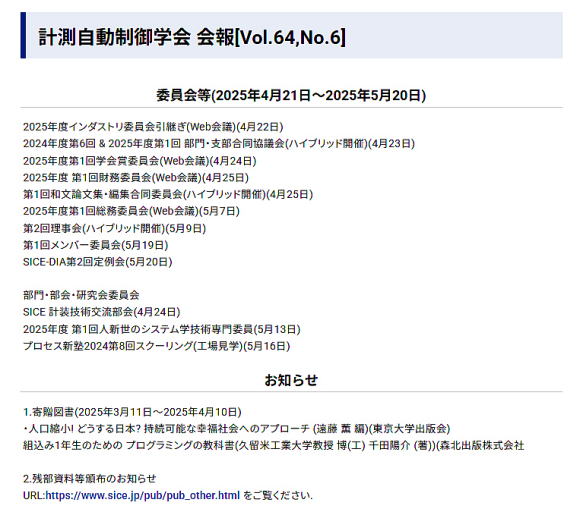Screen dimensions: 580x512
Task: Select the 人口縮小! どうする日本? book entry
Action: [237, 428]
